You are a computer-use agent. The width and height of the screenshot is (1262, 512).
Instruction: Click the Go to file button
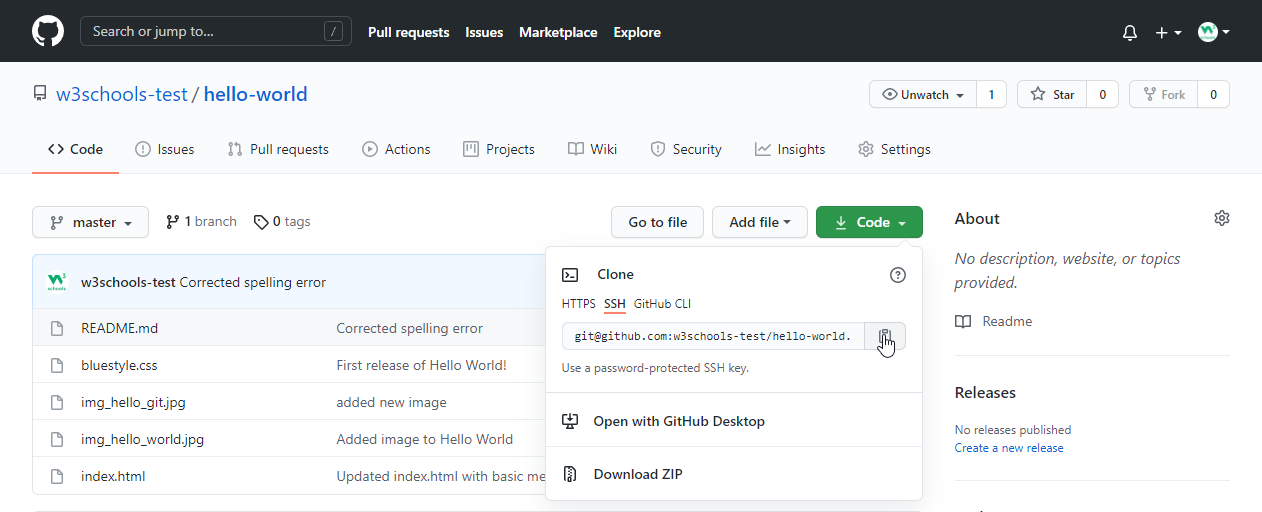657,222
